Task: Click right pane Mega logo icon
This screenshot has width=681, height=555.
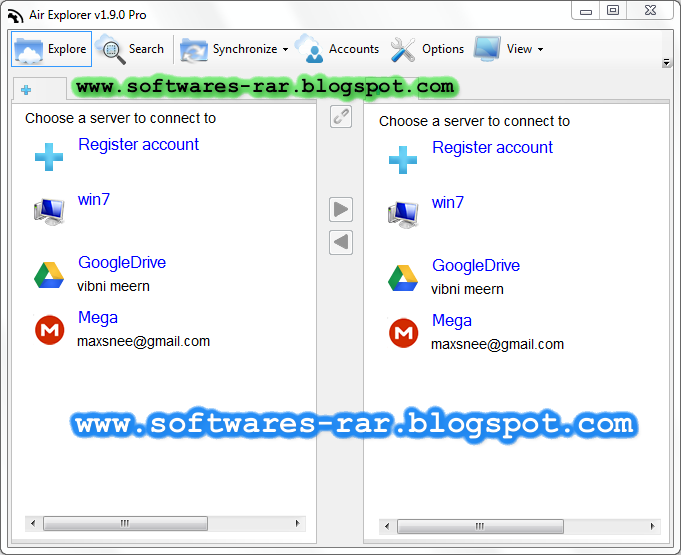Action: point(403,333)
